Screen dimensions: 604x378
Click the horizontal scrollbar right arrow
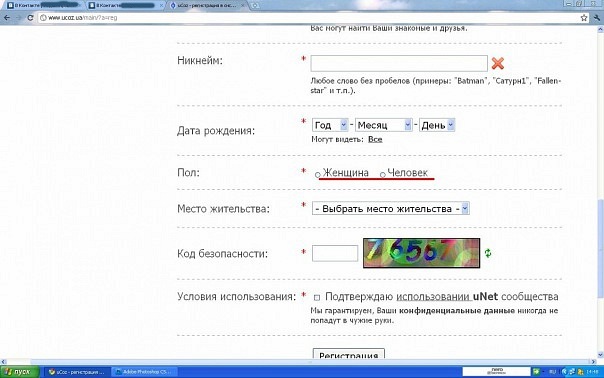coord(594,362)
